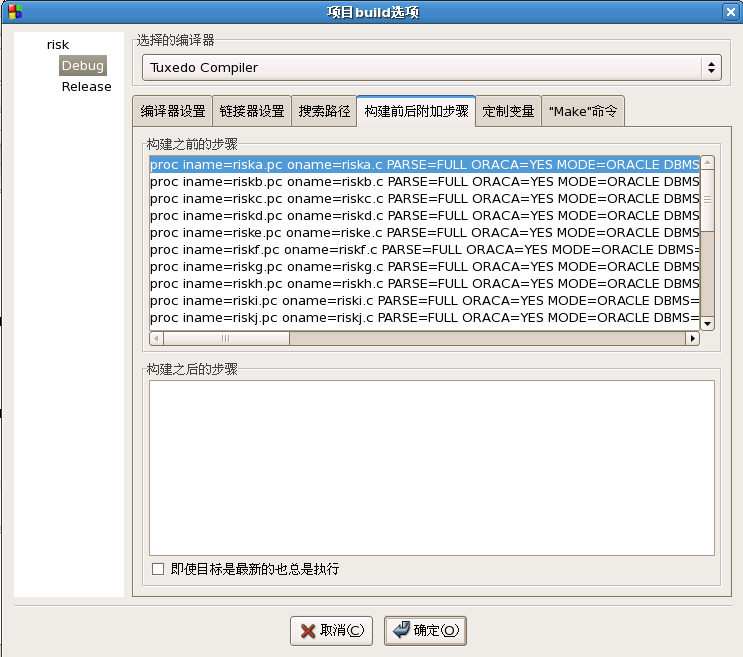Click inside the 构建之后的步骤 text area
Image resolution: width=743 pixels, height=657 pixels.
(x=432, y=468)
